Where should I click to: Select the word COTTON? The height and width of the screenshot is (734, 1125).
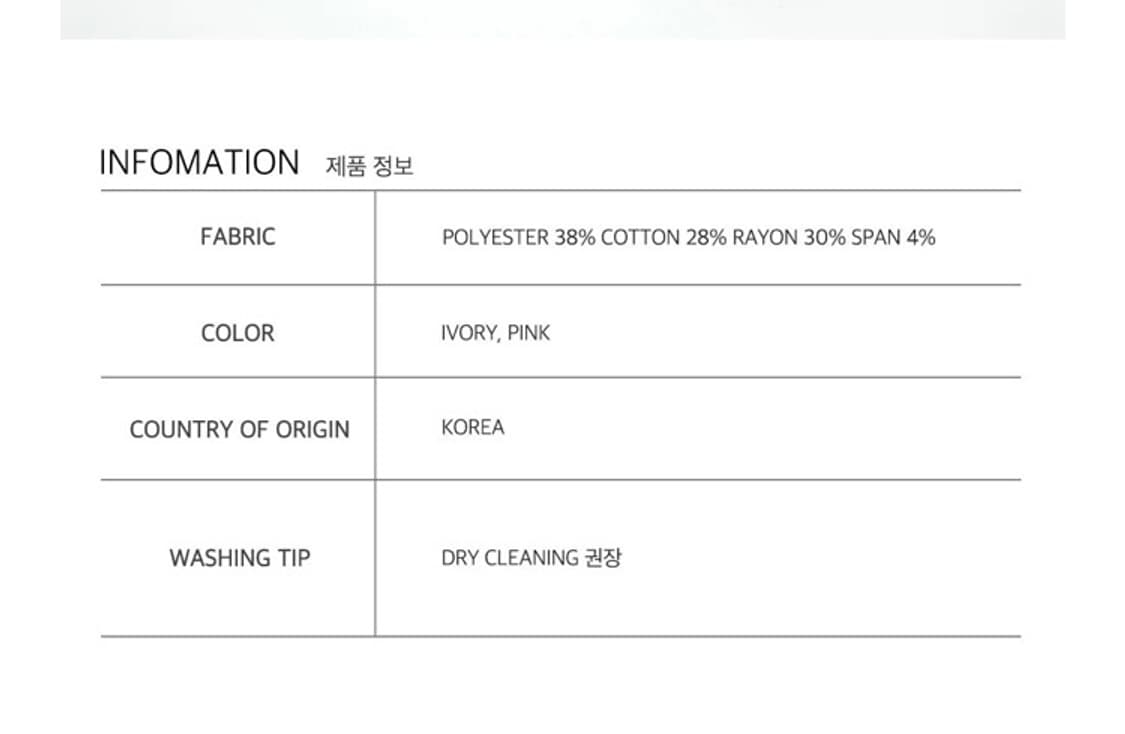[640, 238]
